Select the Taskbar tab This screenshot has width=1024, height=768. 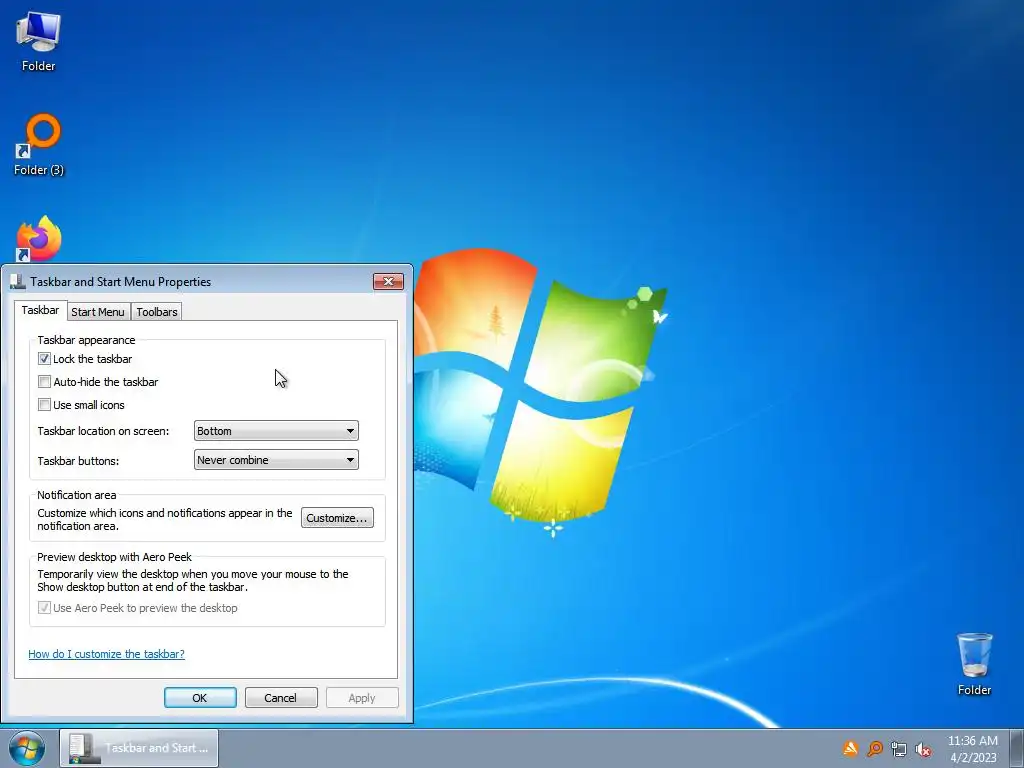40,310
